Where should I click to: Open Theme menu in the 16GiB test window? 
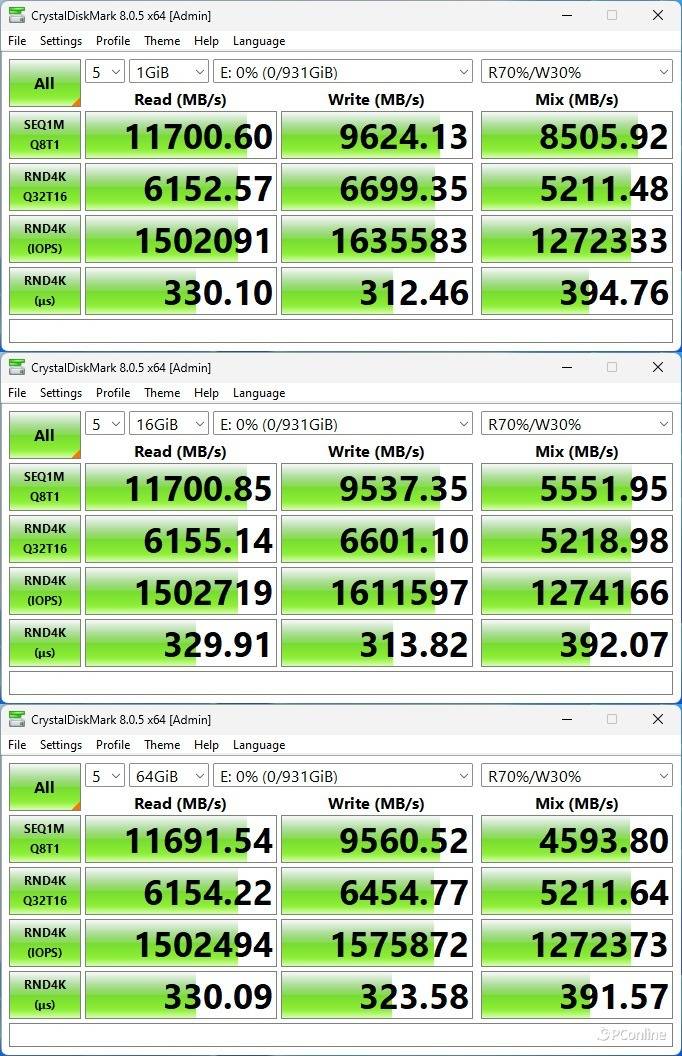click(x=162, y=393)
